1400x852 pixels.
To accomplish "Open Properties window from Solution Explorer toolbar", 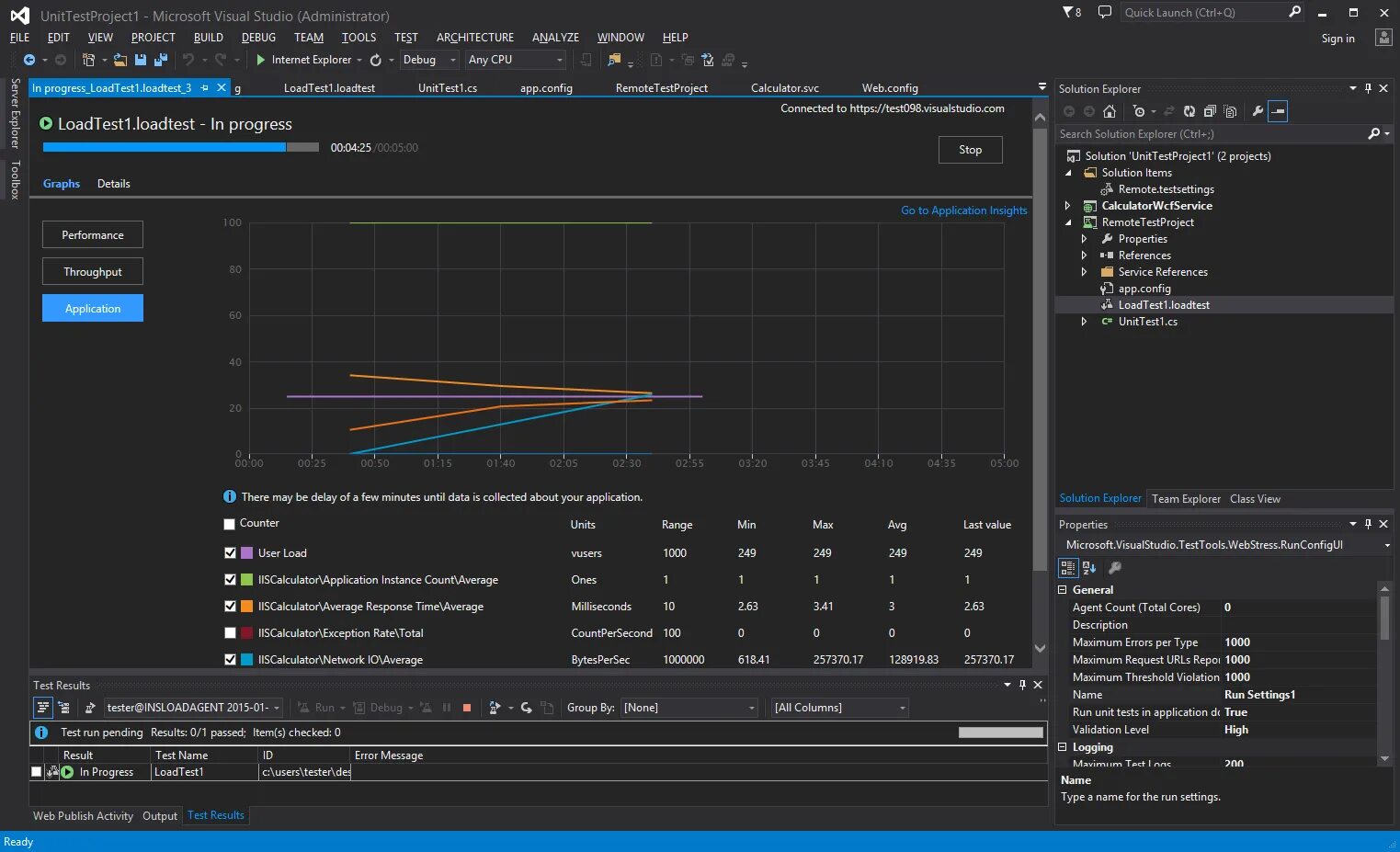I will click(x=1258, y=111).
